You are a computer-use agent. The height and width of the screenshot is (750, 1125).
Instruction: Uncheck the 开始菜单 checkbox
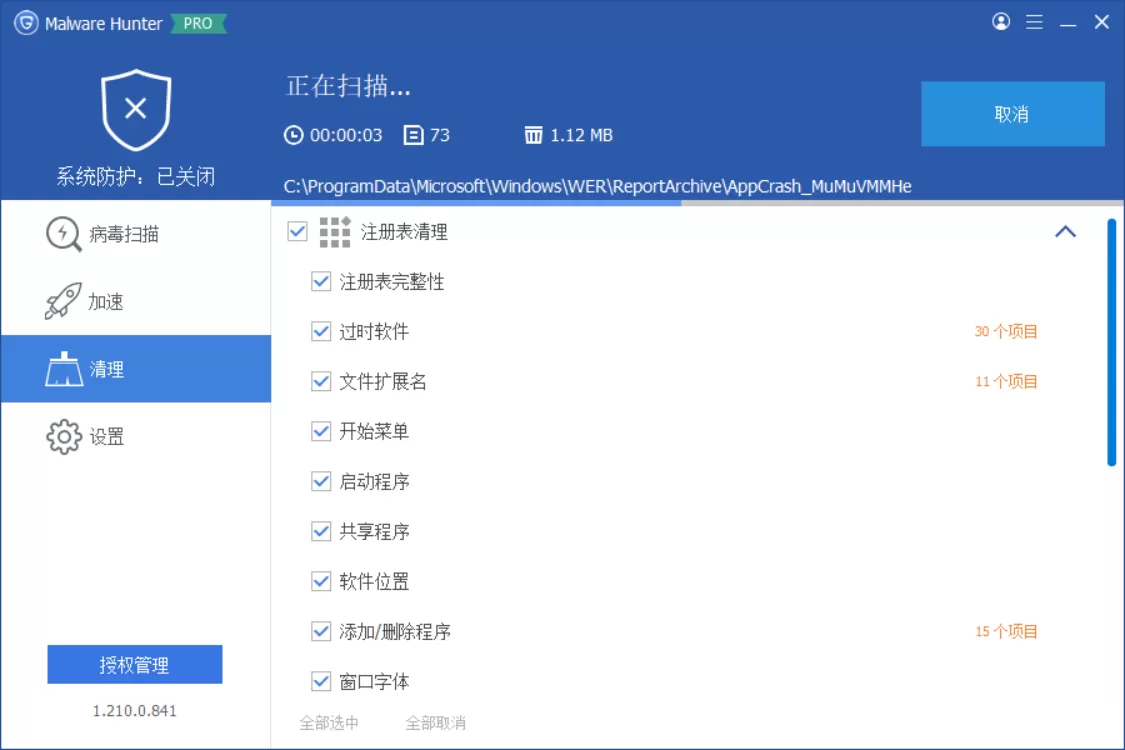(319, 432)
